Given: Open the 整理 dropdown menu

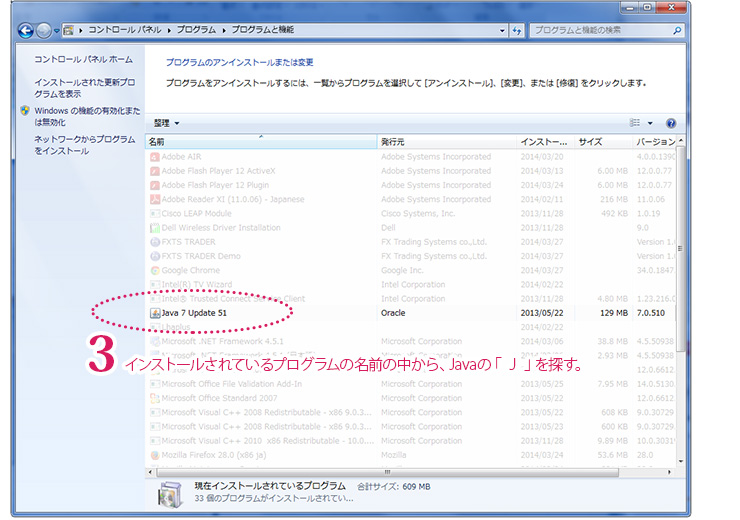Looking at the screenshot, I should (x=166, y=123).
